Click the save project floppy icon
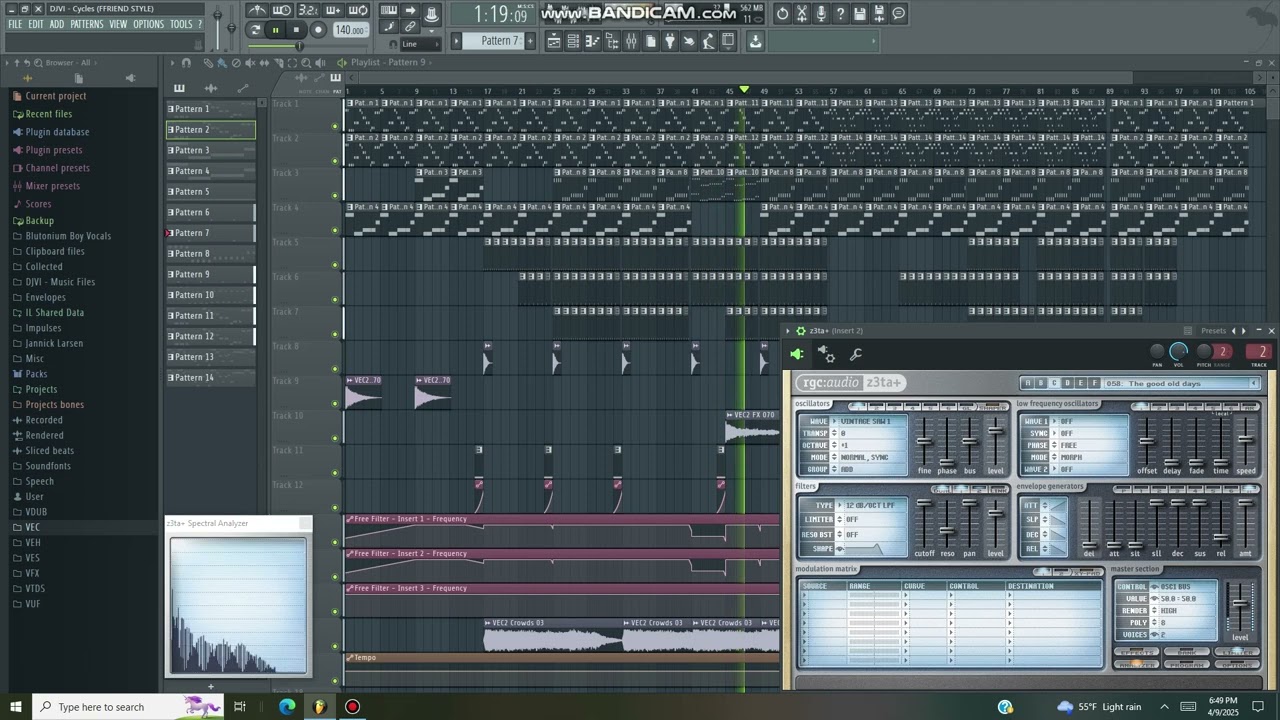The image size is (1280, 720). (x=860, y=13)
